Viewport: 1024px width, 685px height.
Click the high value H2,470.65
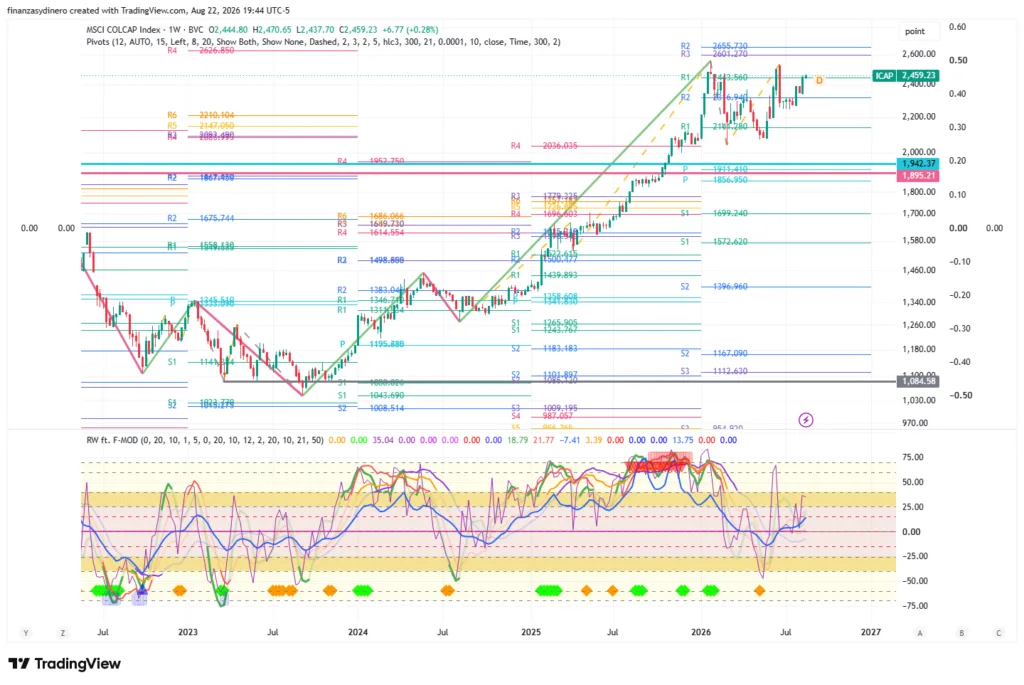pyautogui.click(x=272, y=29)
